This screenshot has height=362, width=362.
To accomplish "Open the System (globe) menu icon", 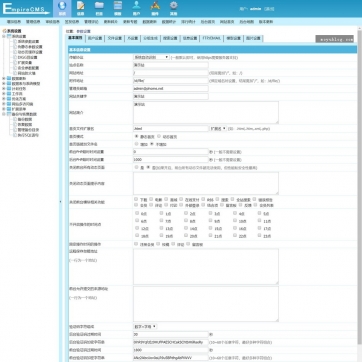I will (x=62, y=8).
